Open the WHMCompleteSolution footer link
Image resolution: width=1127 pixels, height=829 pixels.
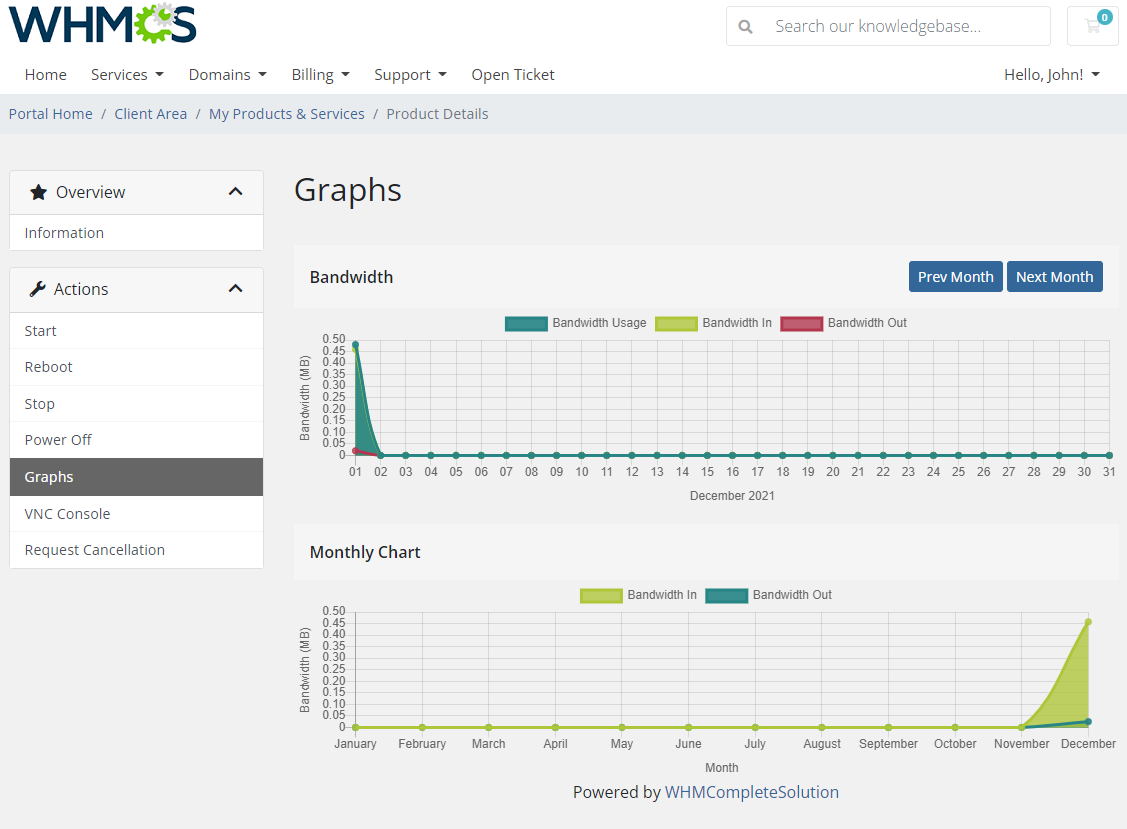pyautogui.click(x=752, y=792)
